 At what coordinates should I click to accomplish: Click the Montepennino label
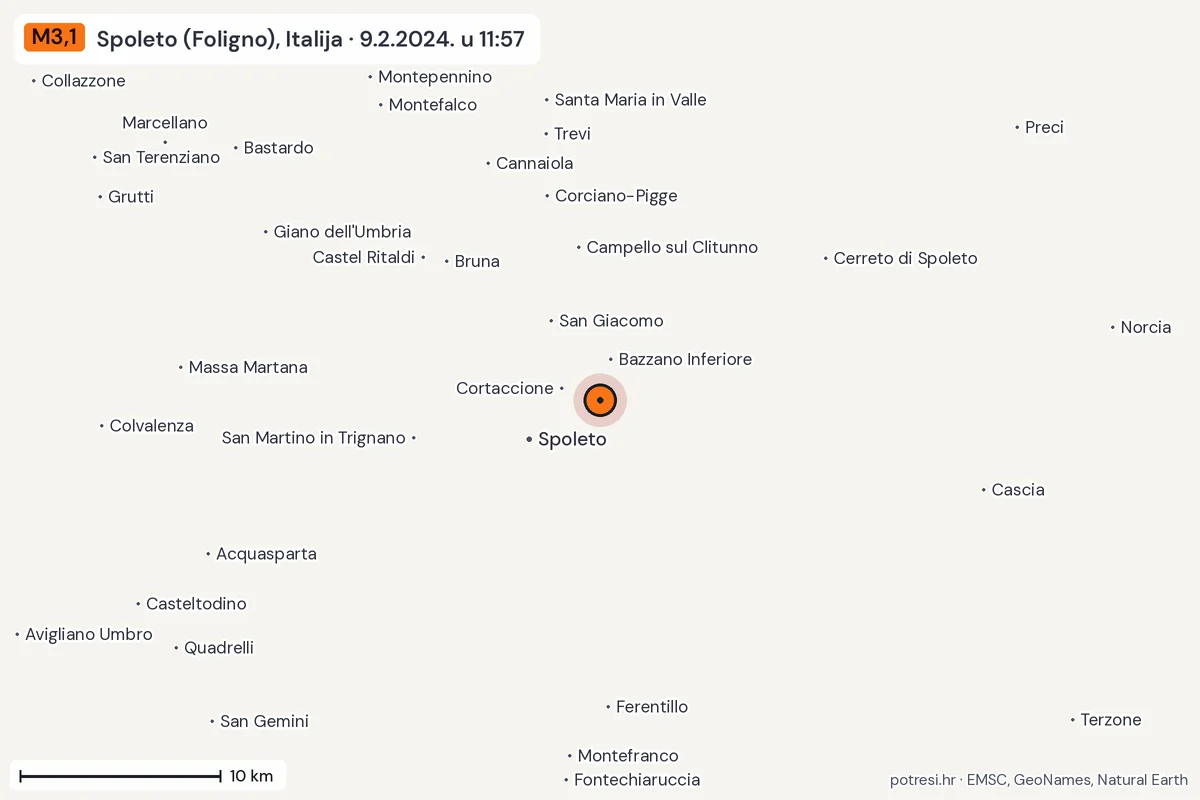435,77
